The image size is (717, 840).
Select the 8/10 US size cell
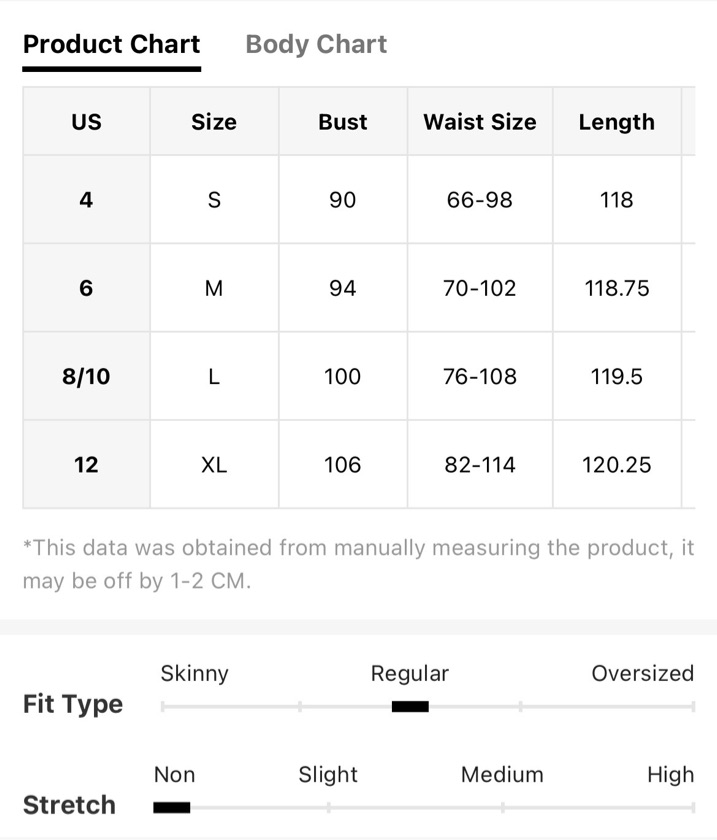coord(86,376)
